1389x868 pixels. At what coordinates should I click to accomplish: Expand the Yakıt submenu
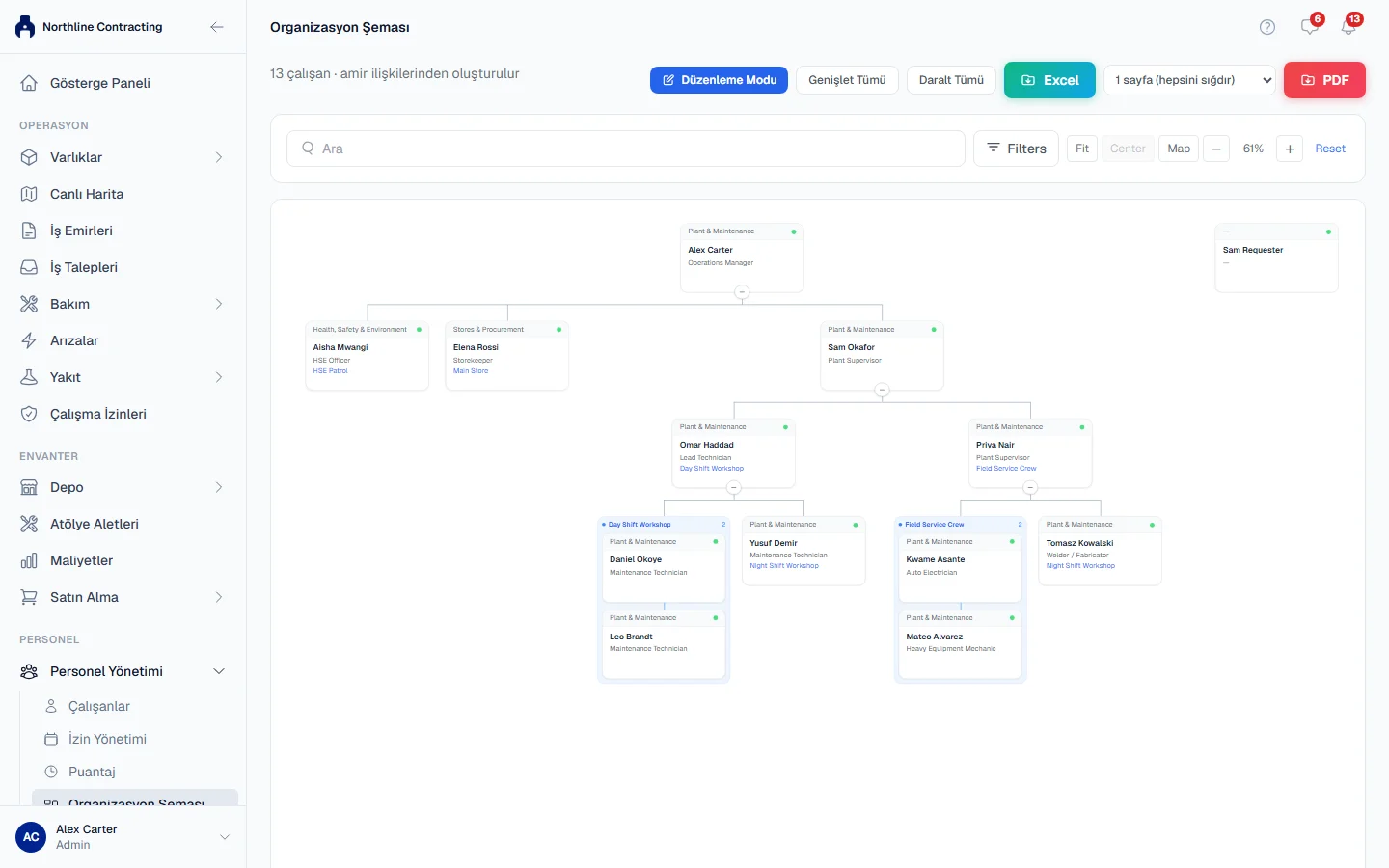pos(219,377)
